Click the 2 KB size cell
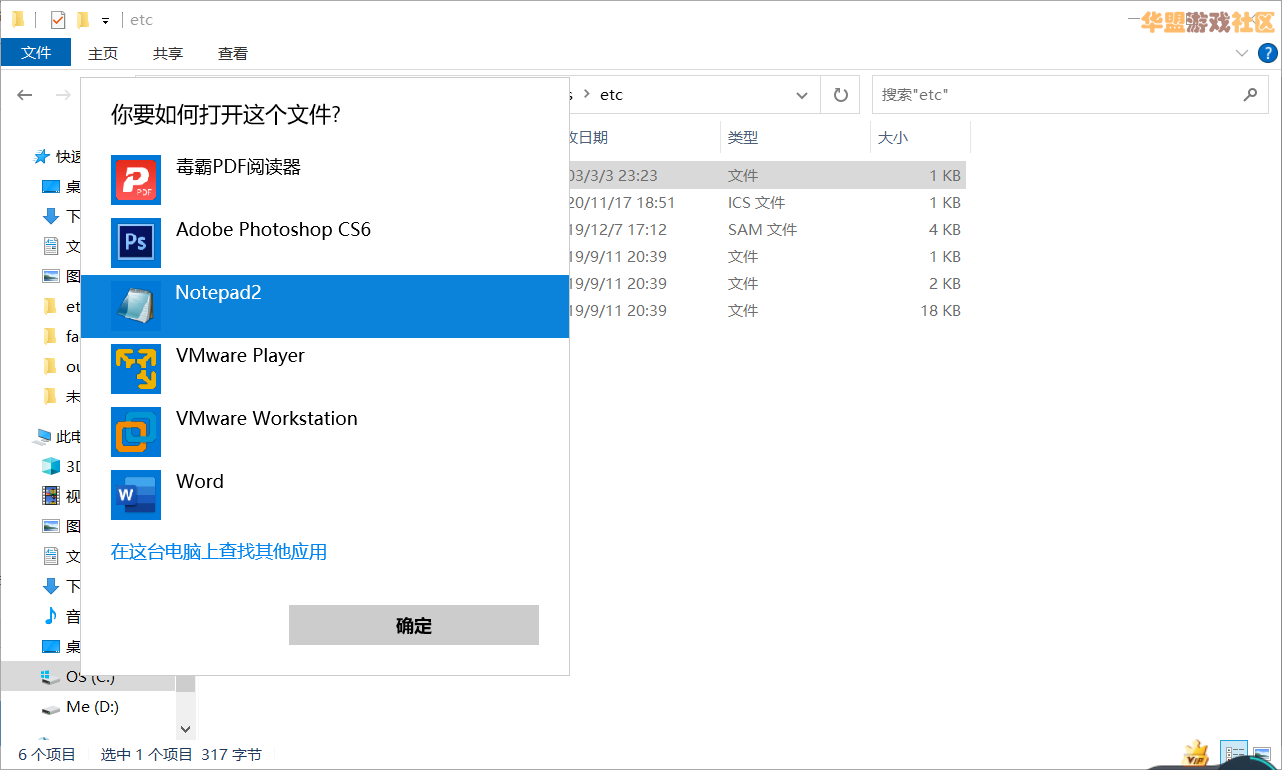The image size is (1282, 770). pyautogui.click(x=945, y=283)
